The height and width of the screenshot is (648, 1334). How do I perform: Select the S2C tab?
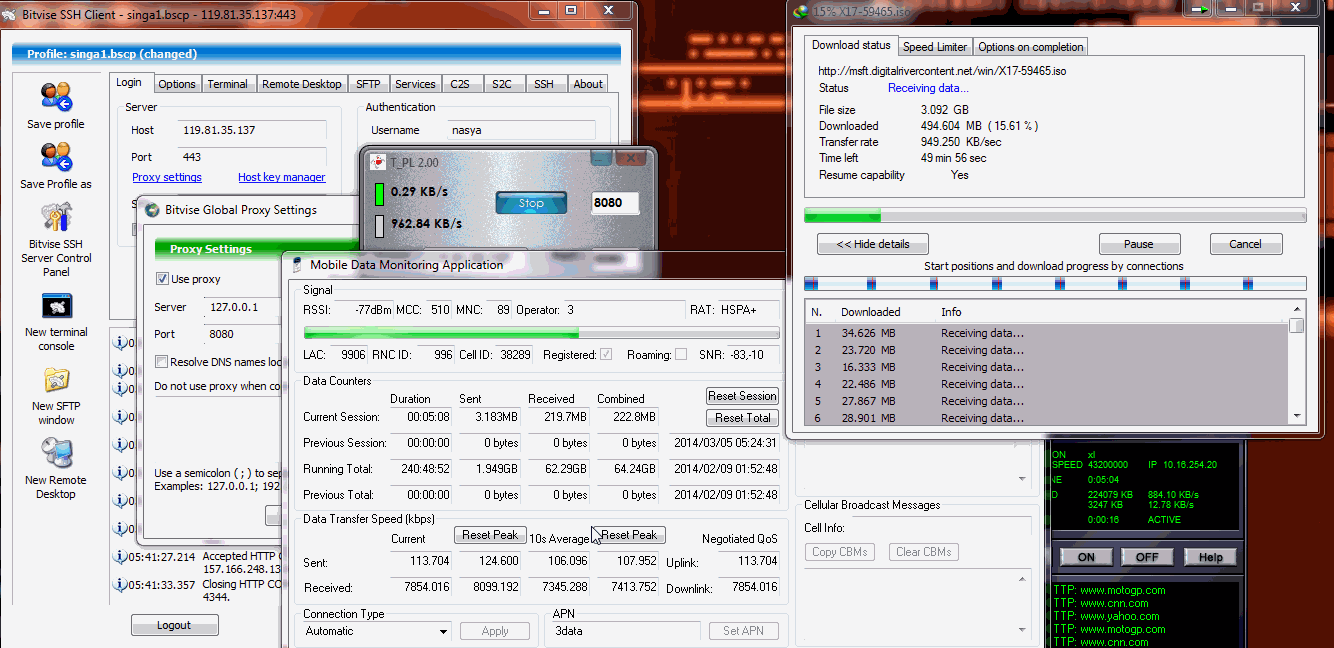pyautogui.click(x=502, y=84)
